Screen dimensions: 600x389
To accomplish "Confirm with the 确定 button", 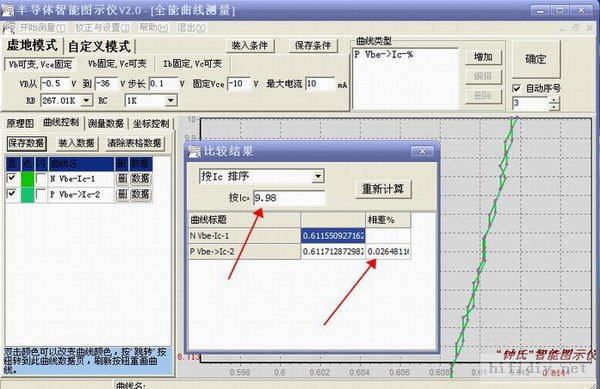I will tap(535, 59).
